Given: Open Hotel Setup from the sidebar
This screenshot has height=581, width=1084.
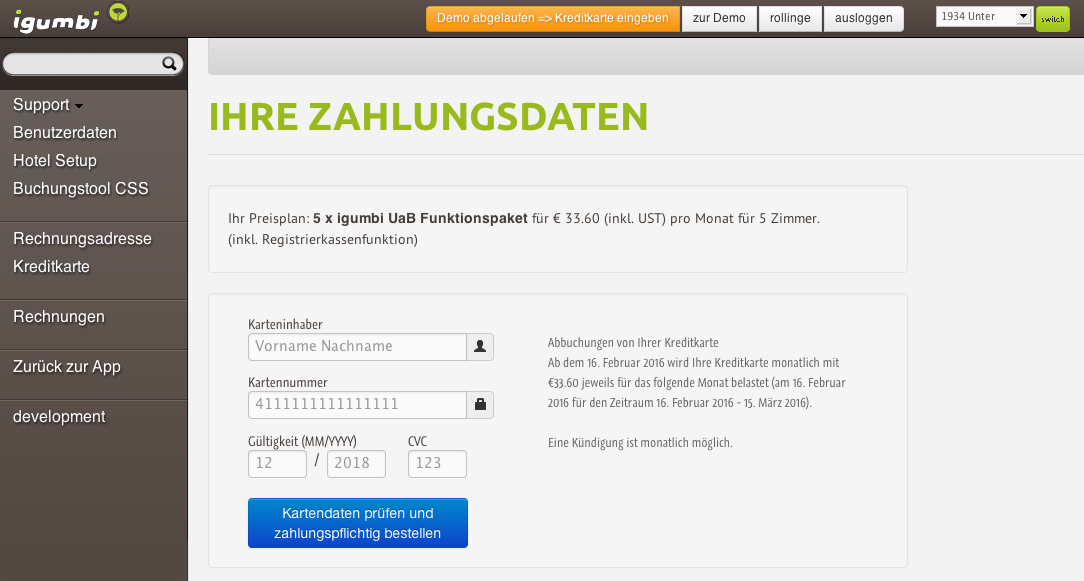Looking at the screenshot, I should coord(54,160).
